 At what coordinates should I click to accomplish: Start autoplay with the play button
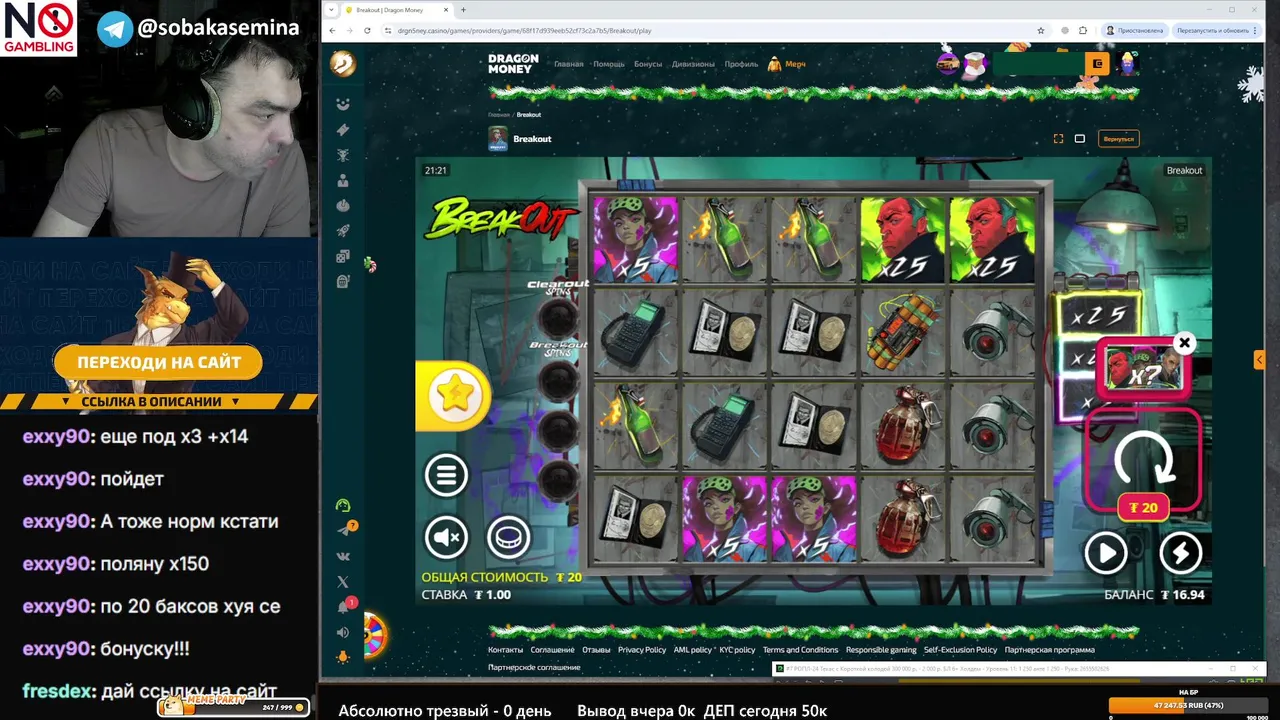(1106, 553)
